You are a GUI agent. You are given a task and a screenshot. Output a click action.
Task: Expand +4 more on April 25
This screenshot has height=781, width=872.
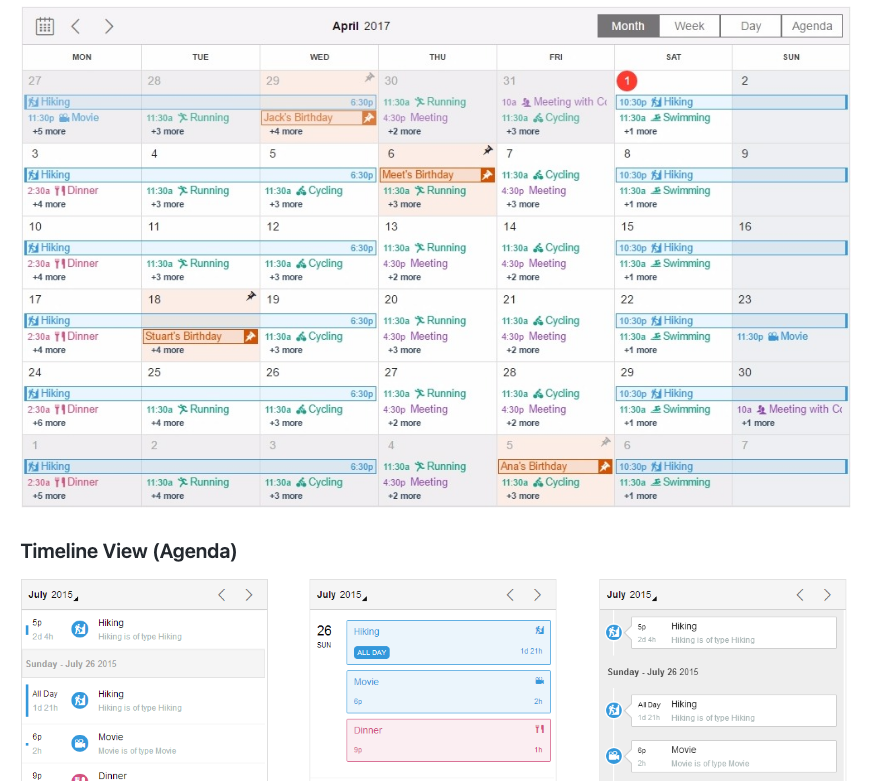pos(167,423)
